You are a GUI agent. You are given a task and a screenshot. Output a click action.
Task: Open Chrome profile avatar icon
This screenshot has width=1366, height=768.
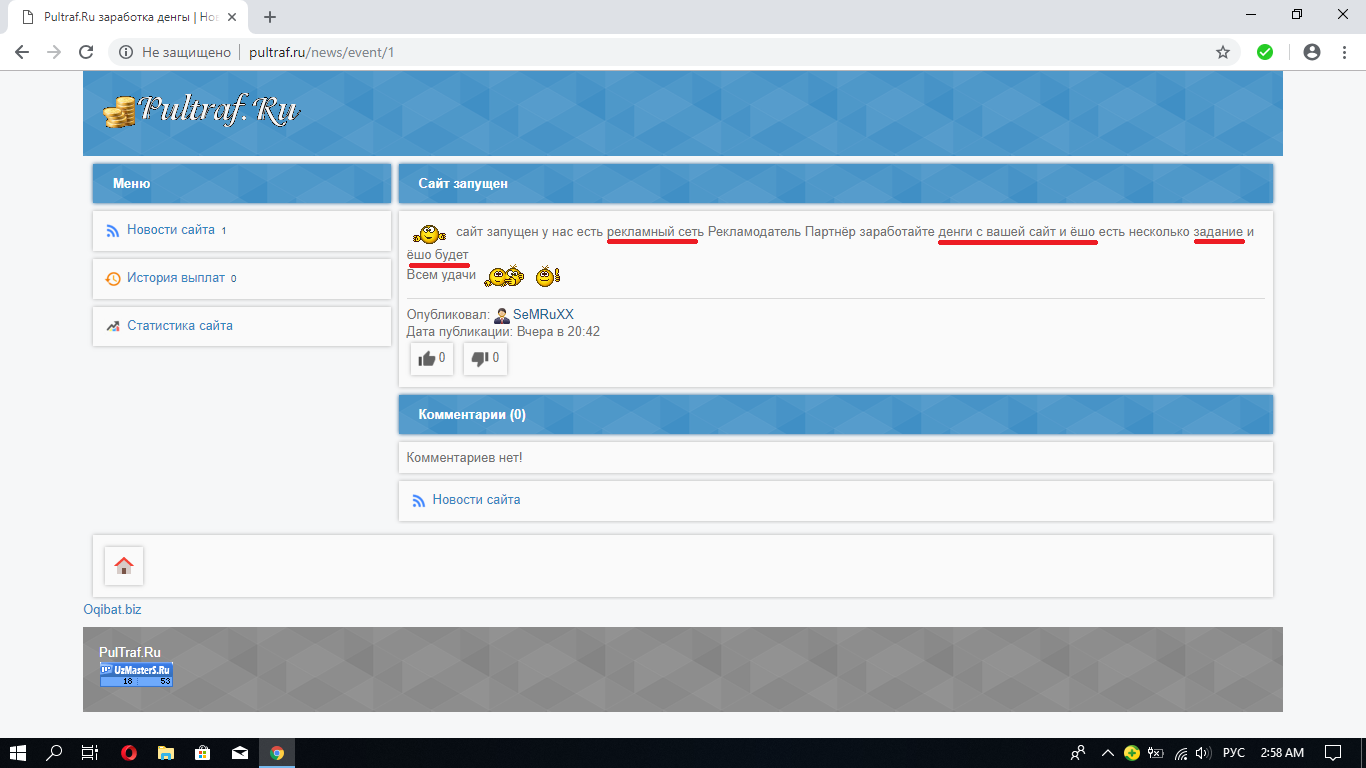click(x=1312, y=52)
